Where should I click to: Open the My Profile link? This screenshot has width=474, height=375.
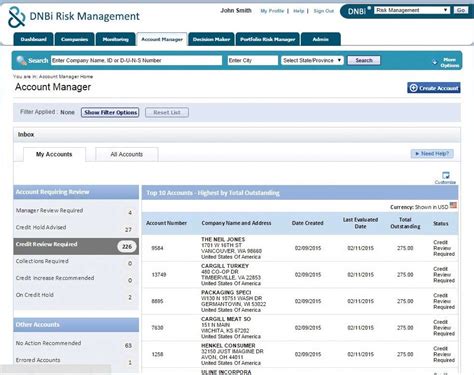point(272,11)
